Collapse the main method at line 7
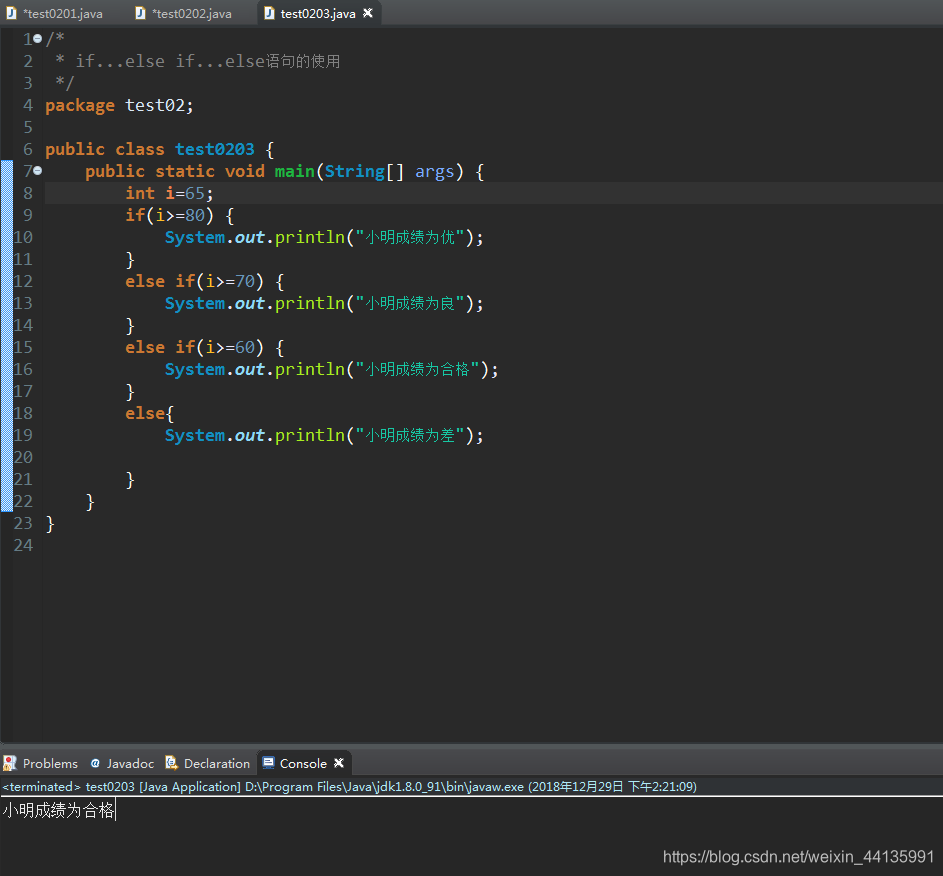Screen dimensions: 943x876 tap(37, 171)
